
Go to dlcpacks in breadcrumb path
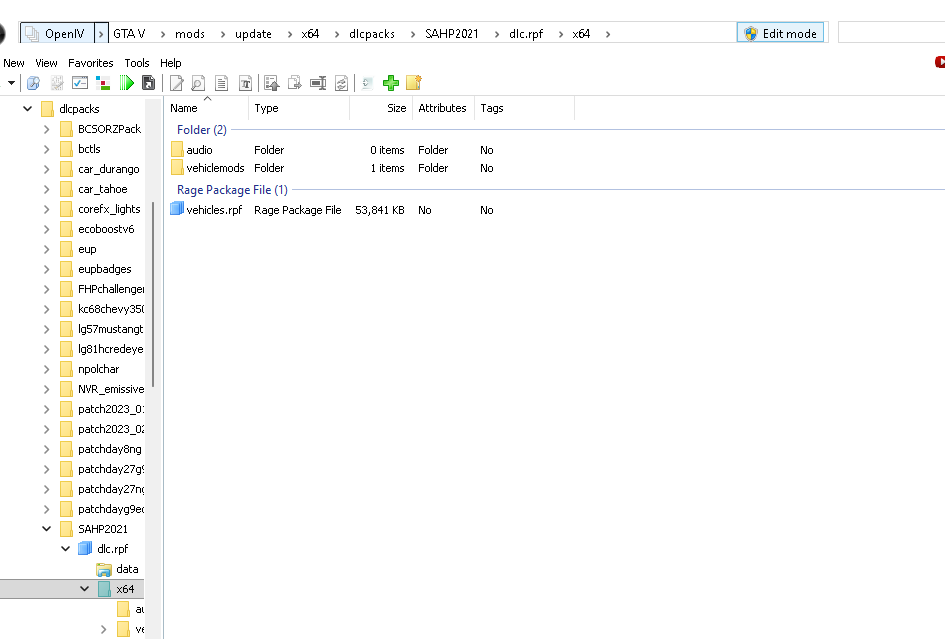(x=372, y=34)
